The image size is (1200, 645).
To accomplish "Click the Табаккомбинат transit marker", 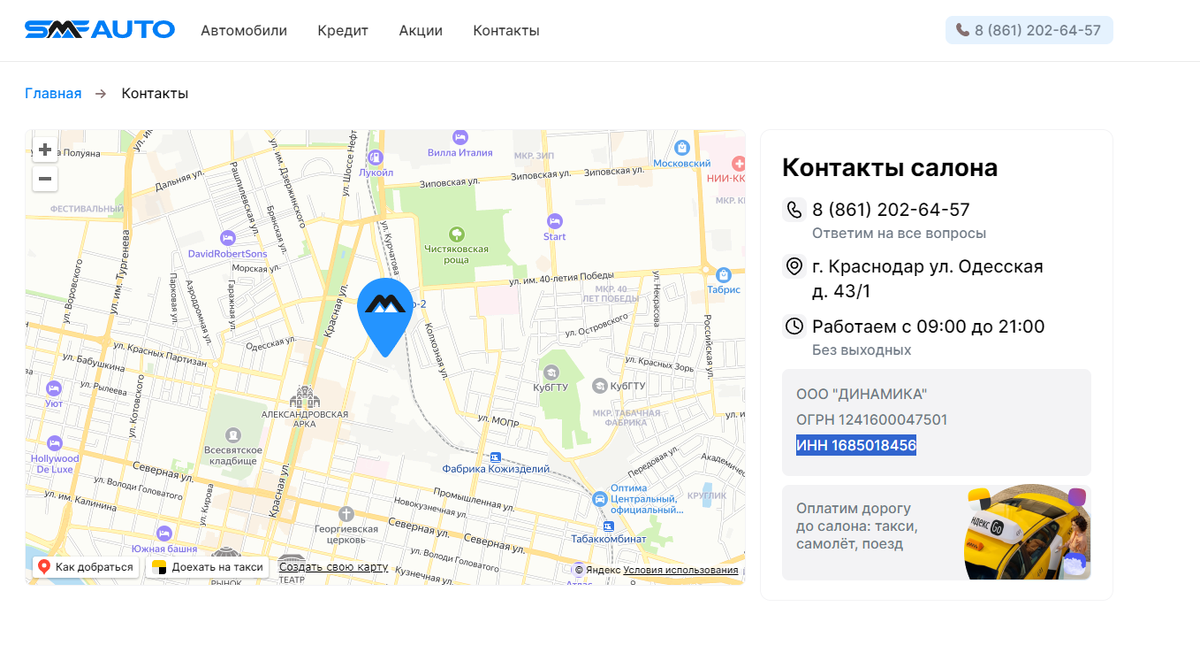I will tap(609, 525).
